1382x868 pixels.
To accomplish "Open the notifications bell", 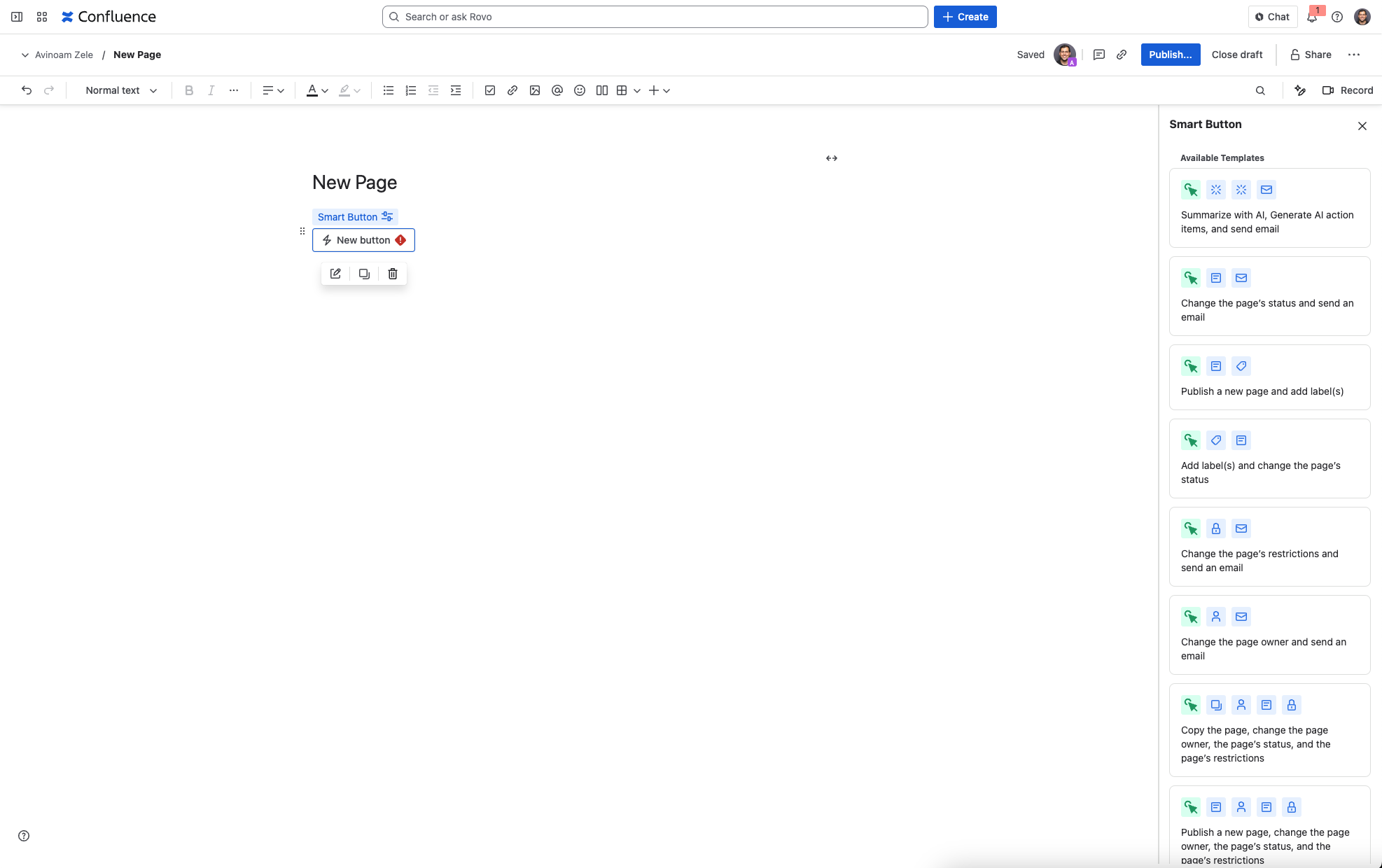I will tap(1312, 17).
